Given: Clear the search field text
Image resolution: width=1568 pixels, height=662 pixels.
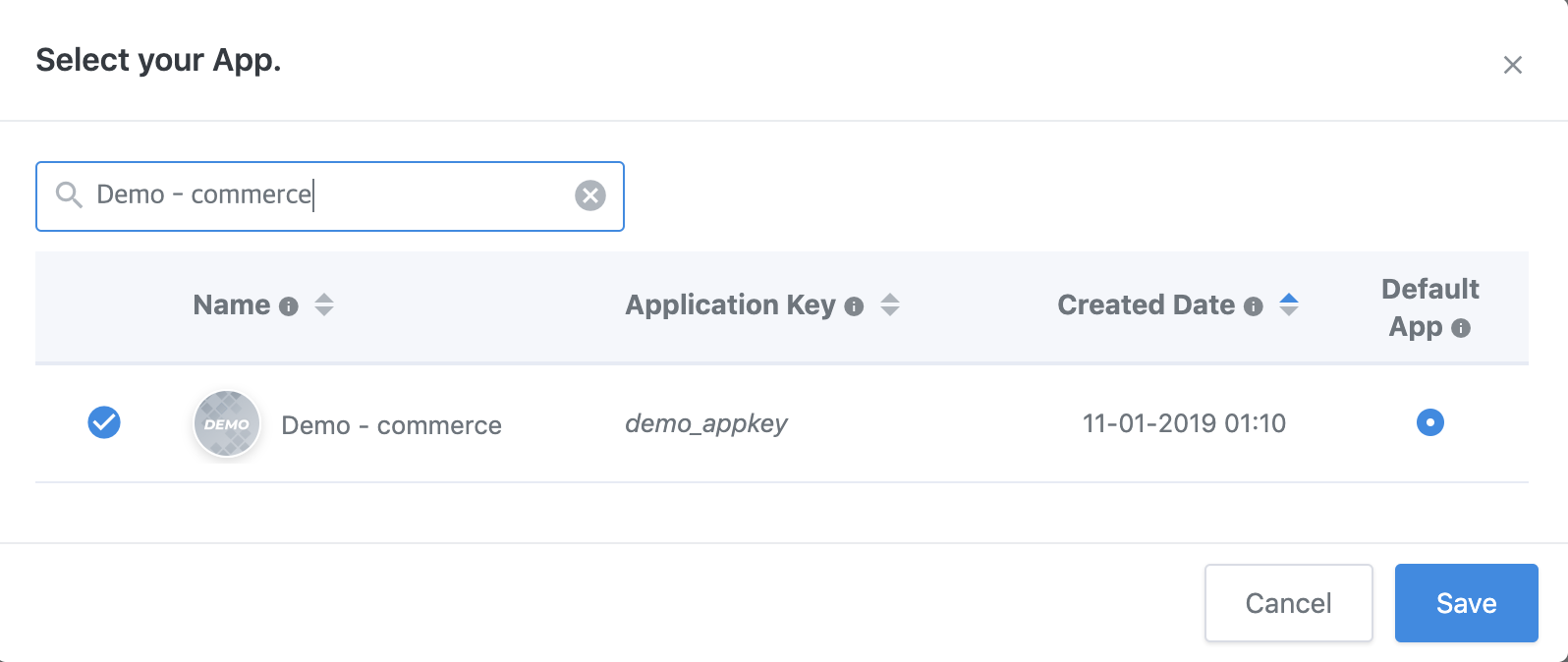Looking at the screenshot, I should point(589,195).
